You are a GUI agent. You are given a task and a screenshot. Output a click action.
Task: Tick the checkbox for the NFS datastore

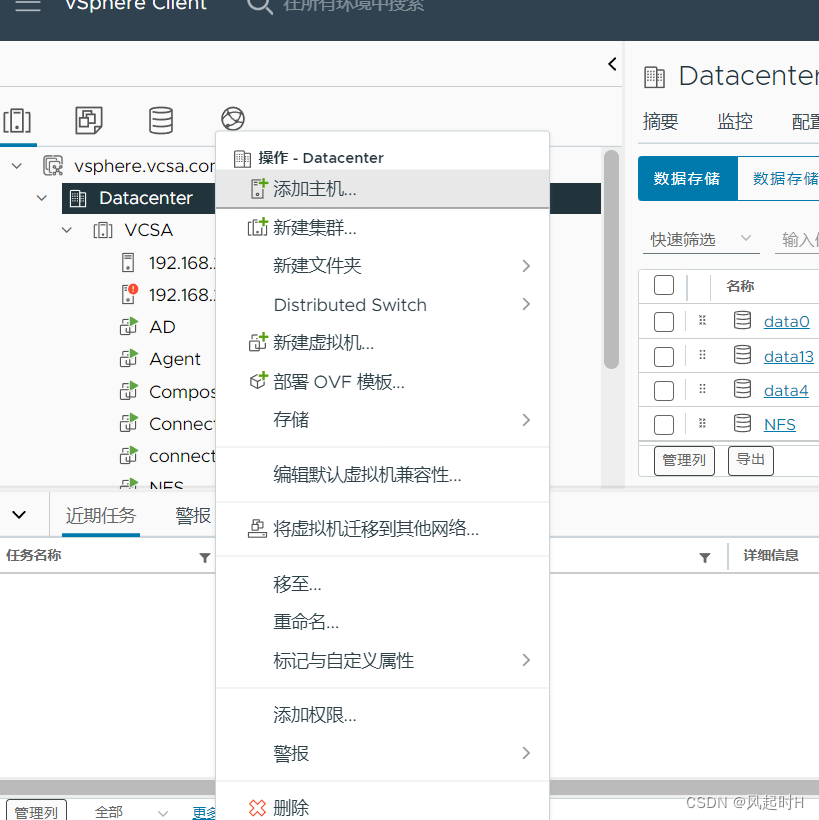click(x=664, y=425)
